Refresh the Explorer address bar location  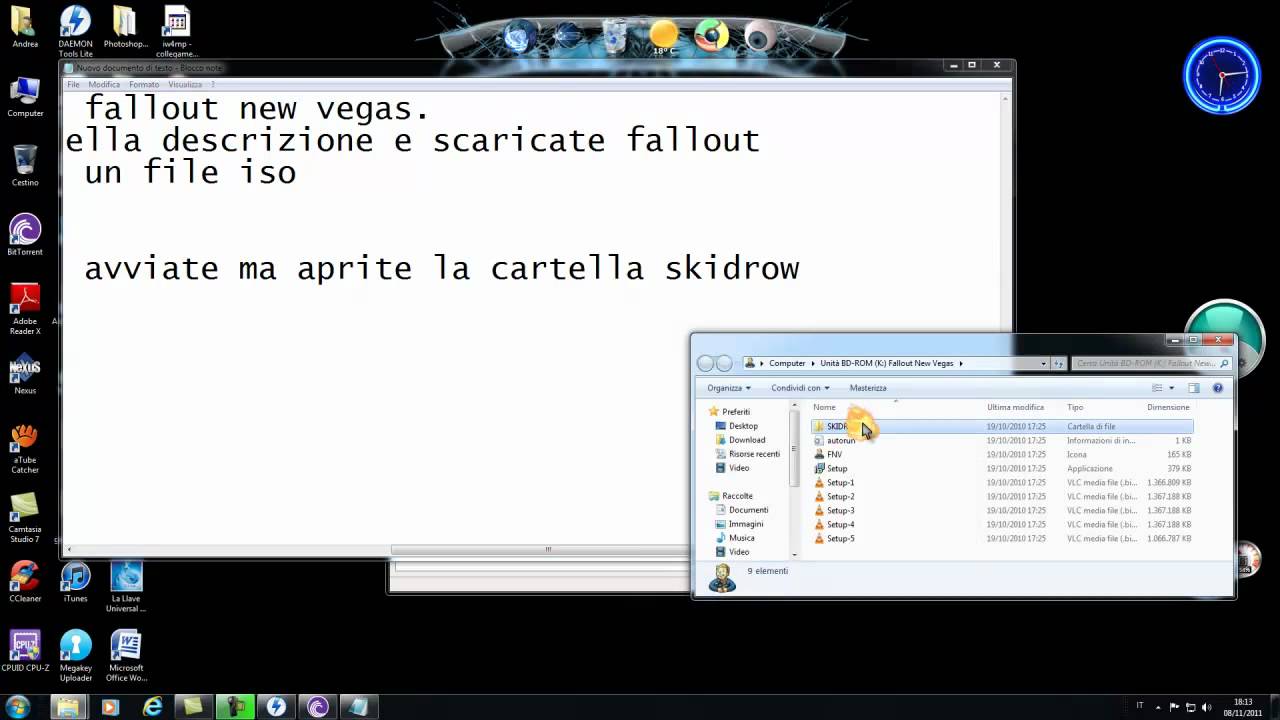tap(1059, 363)
